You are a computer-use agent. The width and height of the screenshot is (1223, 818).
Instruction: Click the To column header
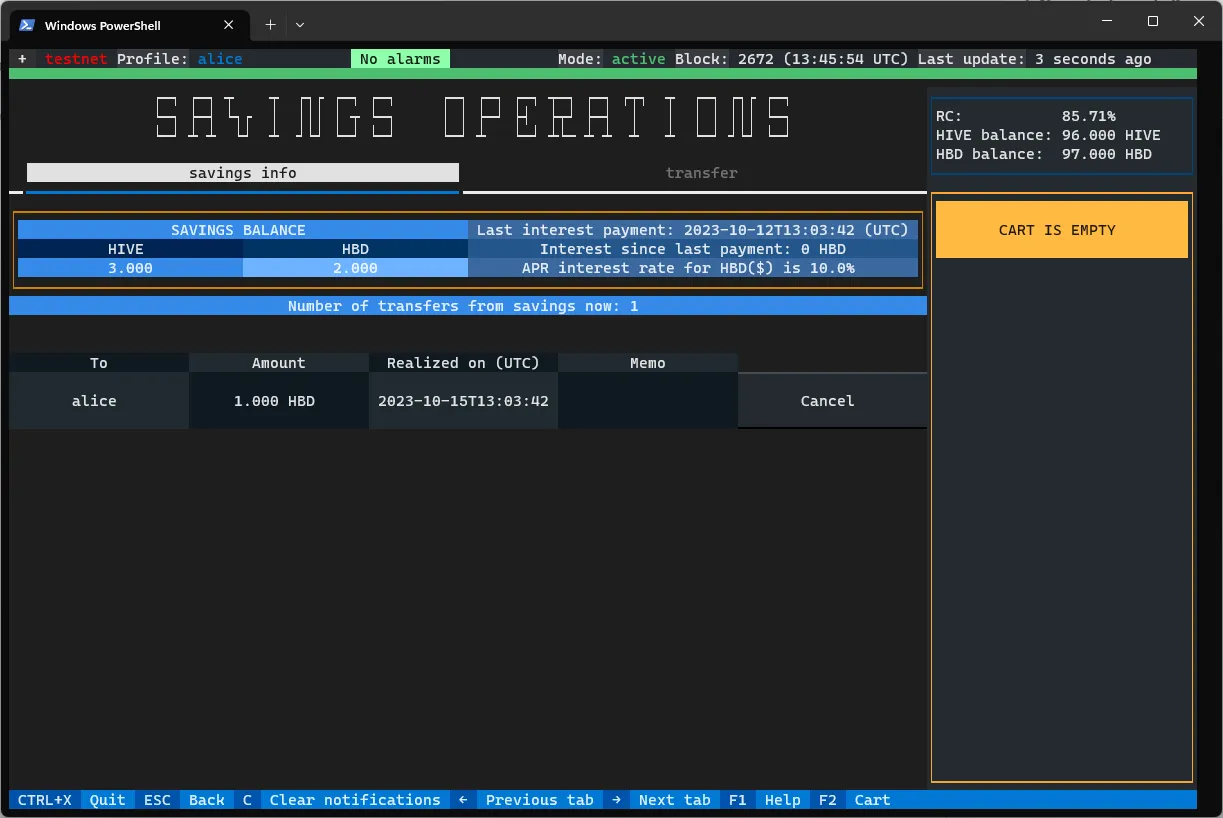[99, 363]
